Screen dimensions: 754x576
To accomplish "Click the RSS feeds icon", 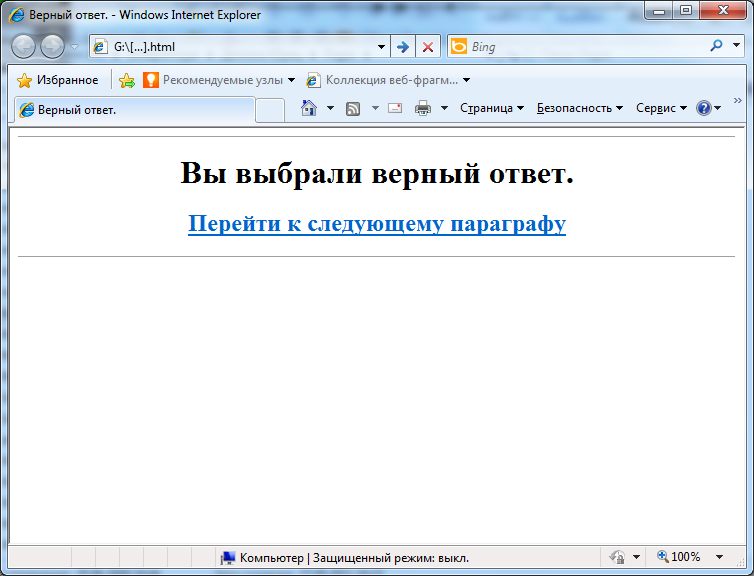I will (x=353, y=109).
